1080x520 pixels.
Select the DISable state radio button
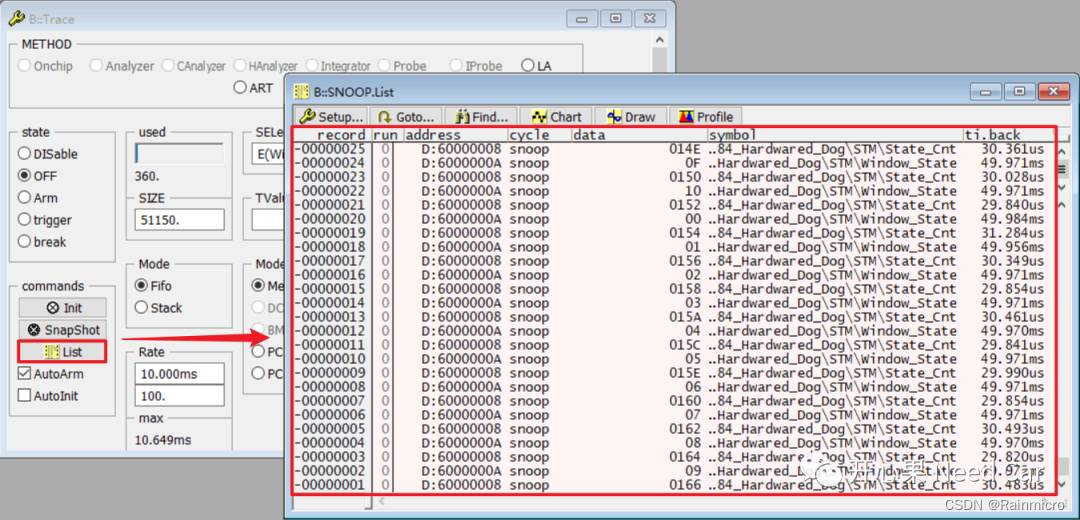pyautogui.click(x=48, y=154)
